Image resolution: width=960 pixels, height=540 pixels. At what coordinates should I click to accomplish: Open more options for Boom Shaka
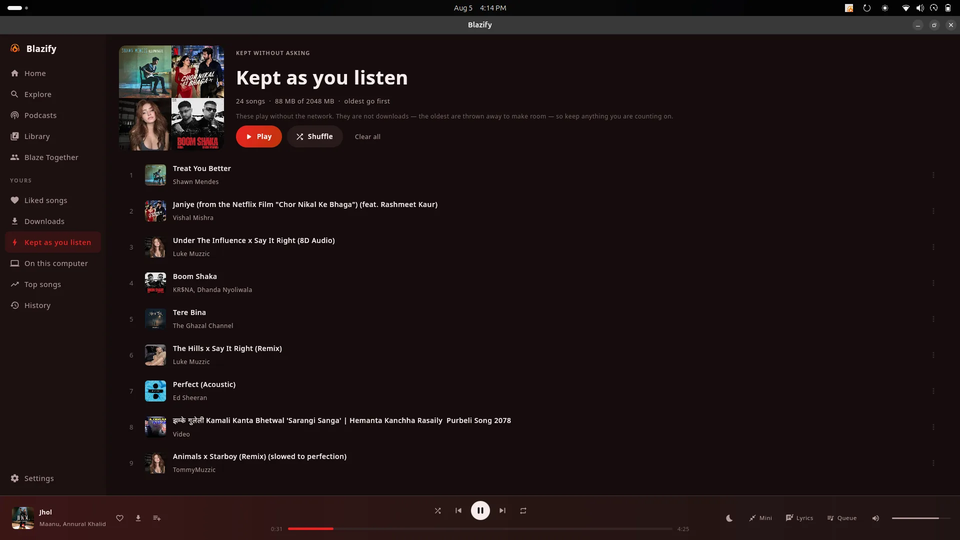point(933,283)
